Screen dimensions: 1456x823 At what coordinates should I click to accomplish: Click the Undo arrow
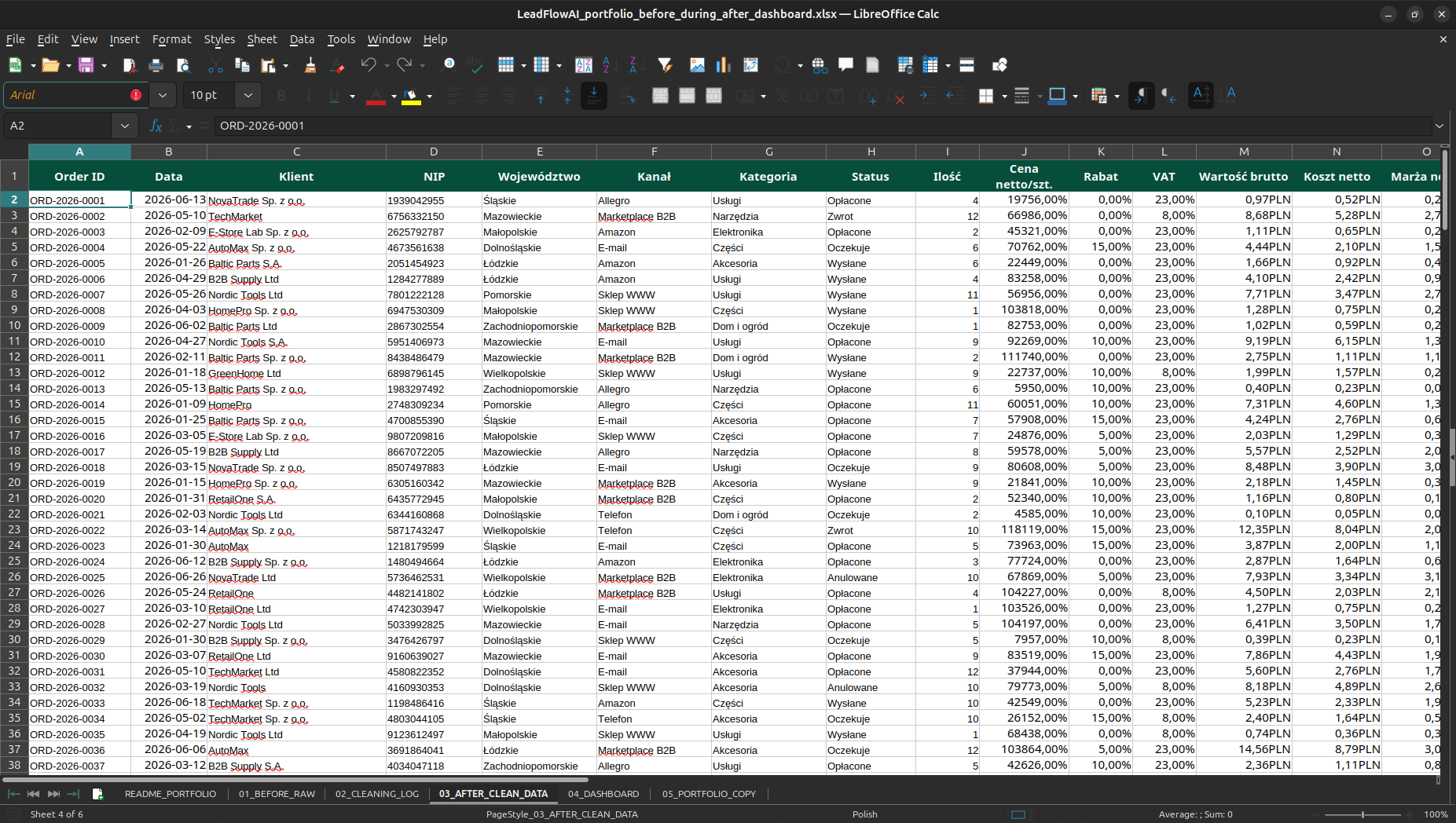369,65
